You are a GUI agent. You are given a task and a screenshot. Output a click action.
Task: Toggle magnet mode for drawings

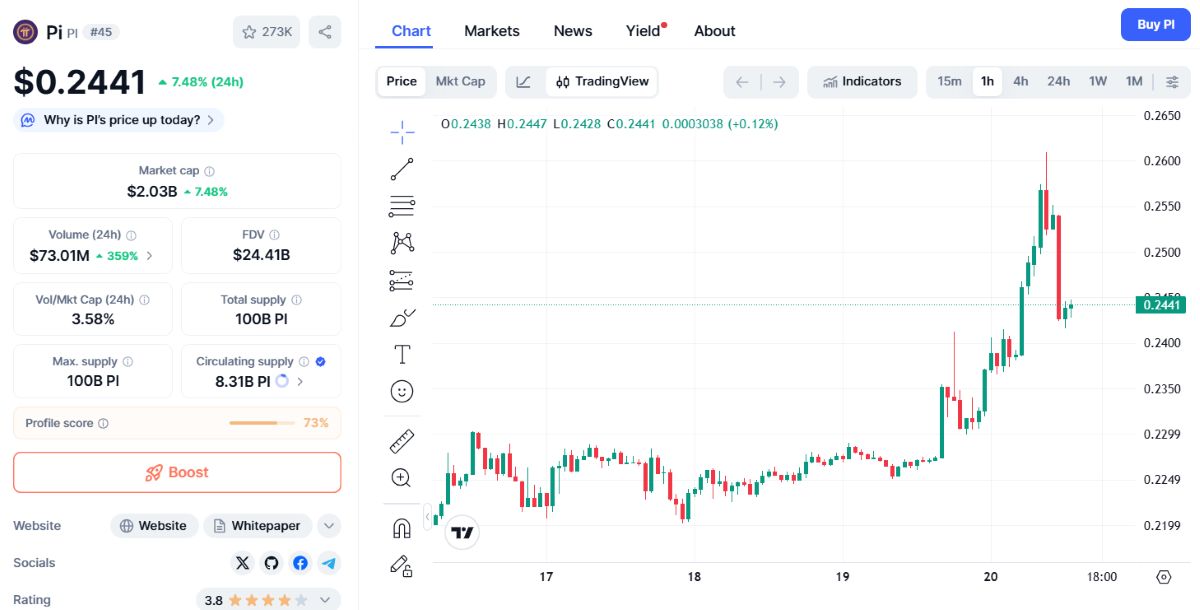[402, 527]
